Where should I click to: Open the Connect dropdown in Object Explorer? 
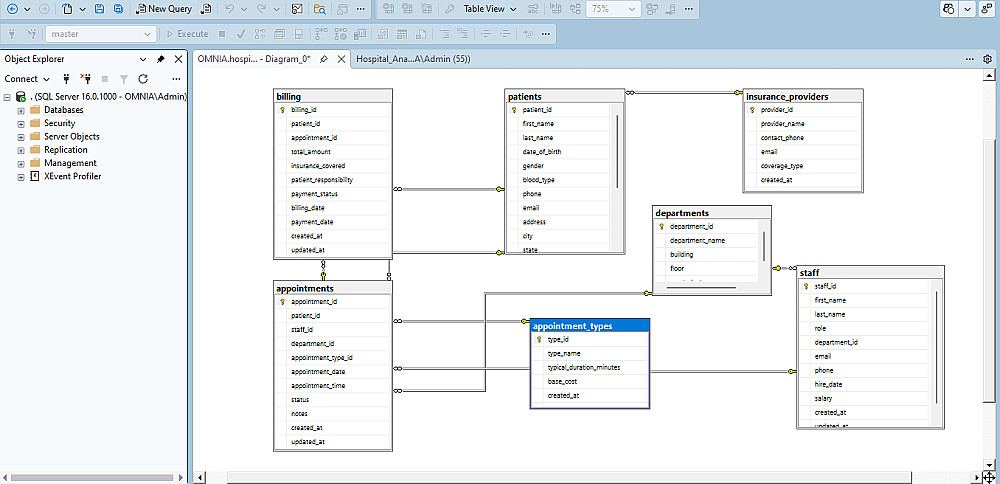click(x=27, y=79)
